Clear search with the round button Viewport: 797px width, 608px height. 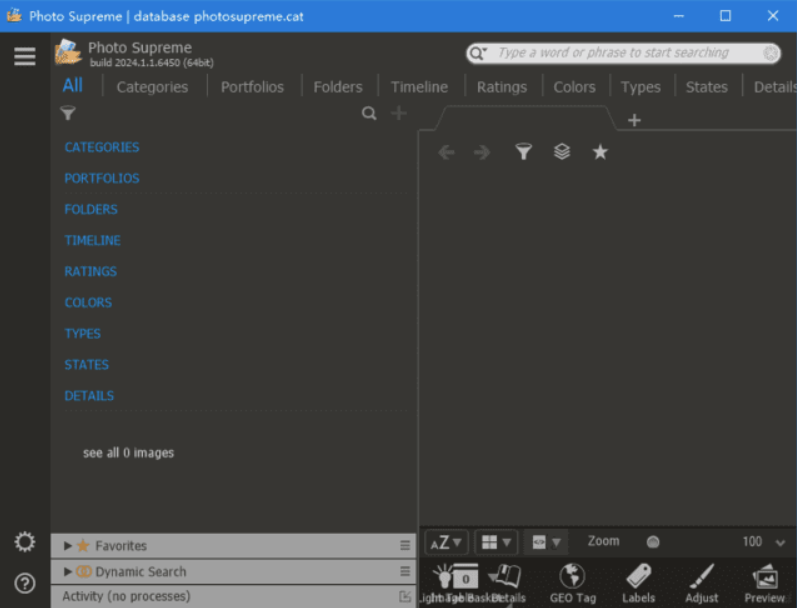(771, 53)
